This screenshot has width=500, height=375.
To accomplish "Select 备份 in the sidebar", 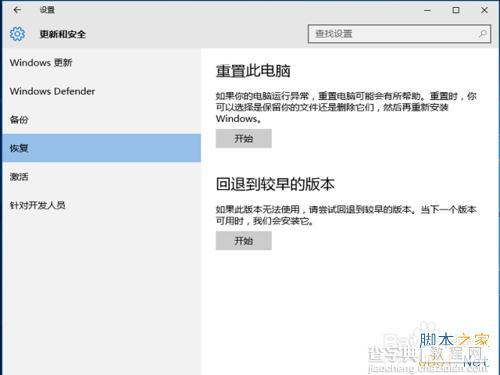I will [x=101, y=120].
